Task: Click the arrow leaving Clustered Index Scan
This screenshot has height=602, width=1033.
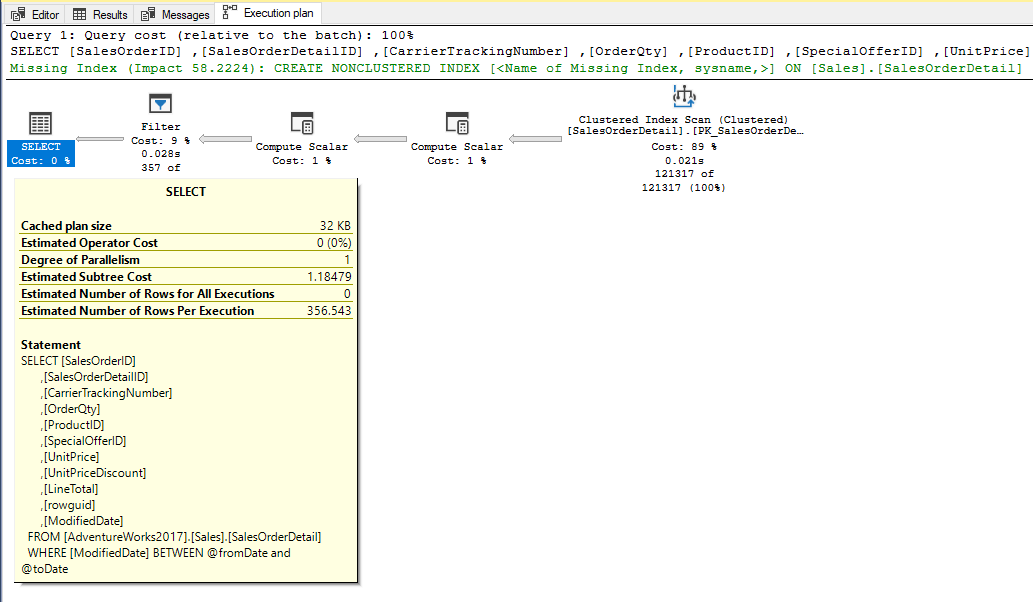Action: pos(535,139)
